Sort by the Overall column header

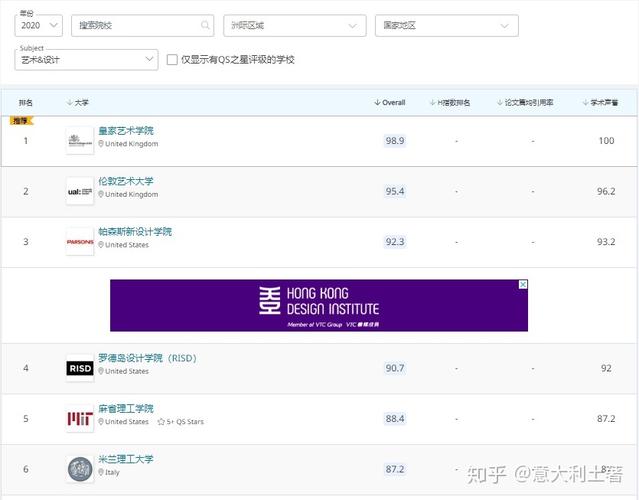[390, 102]
